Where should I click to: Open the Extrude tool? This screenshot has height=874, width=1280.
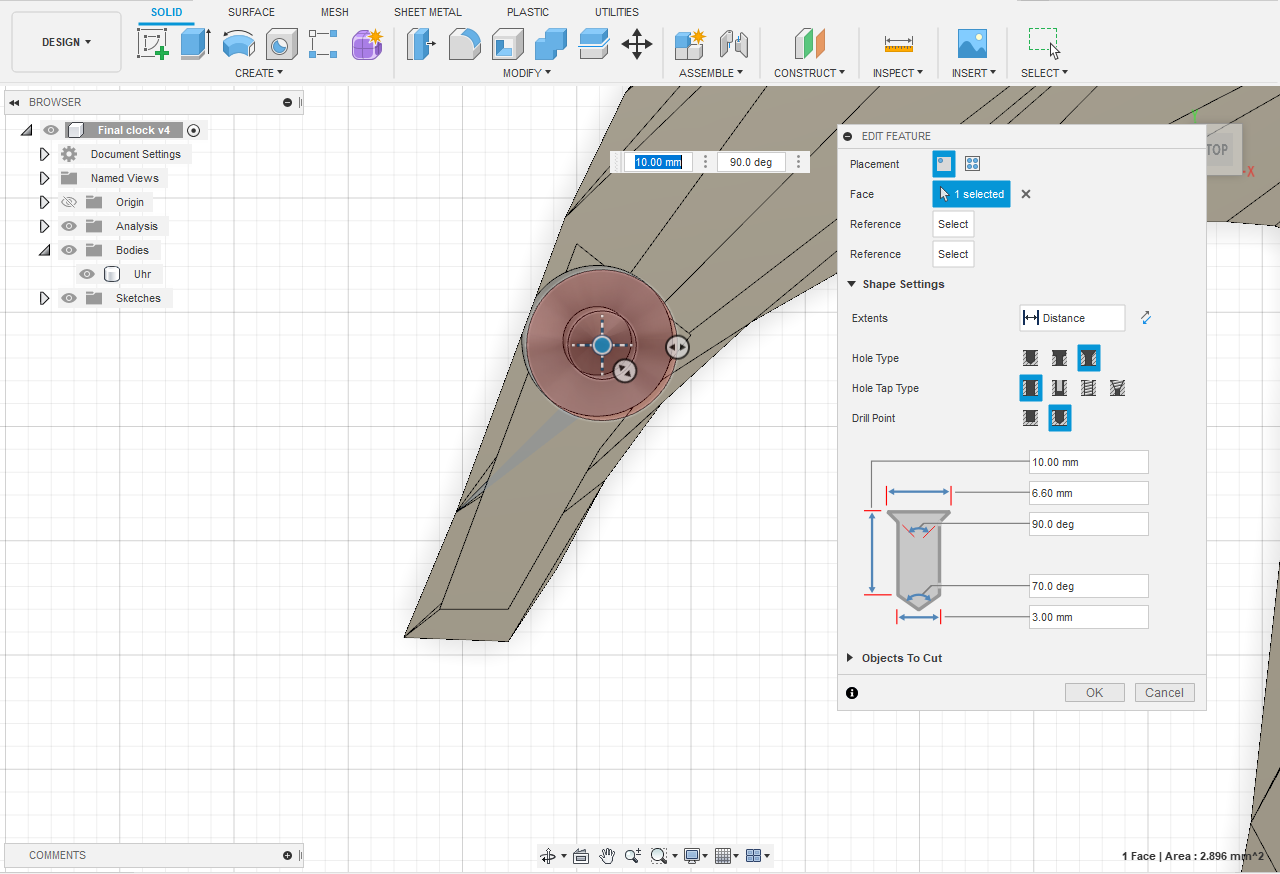click(x=194, y=44)
